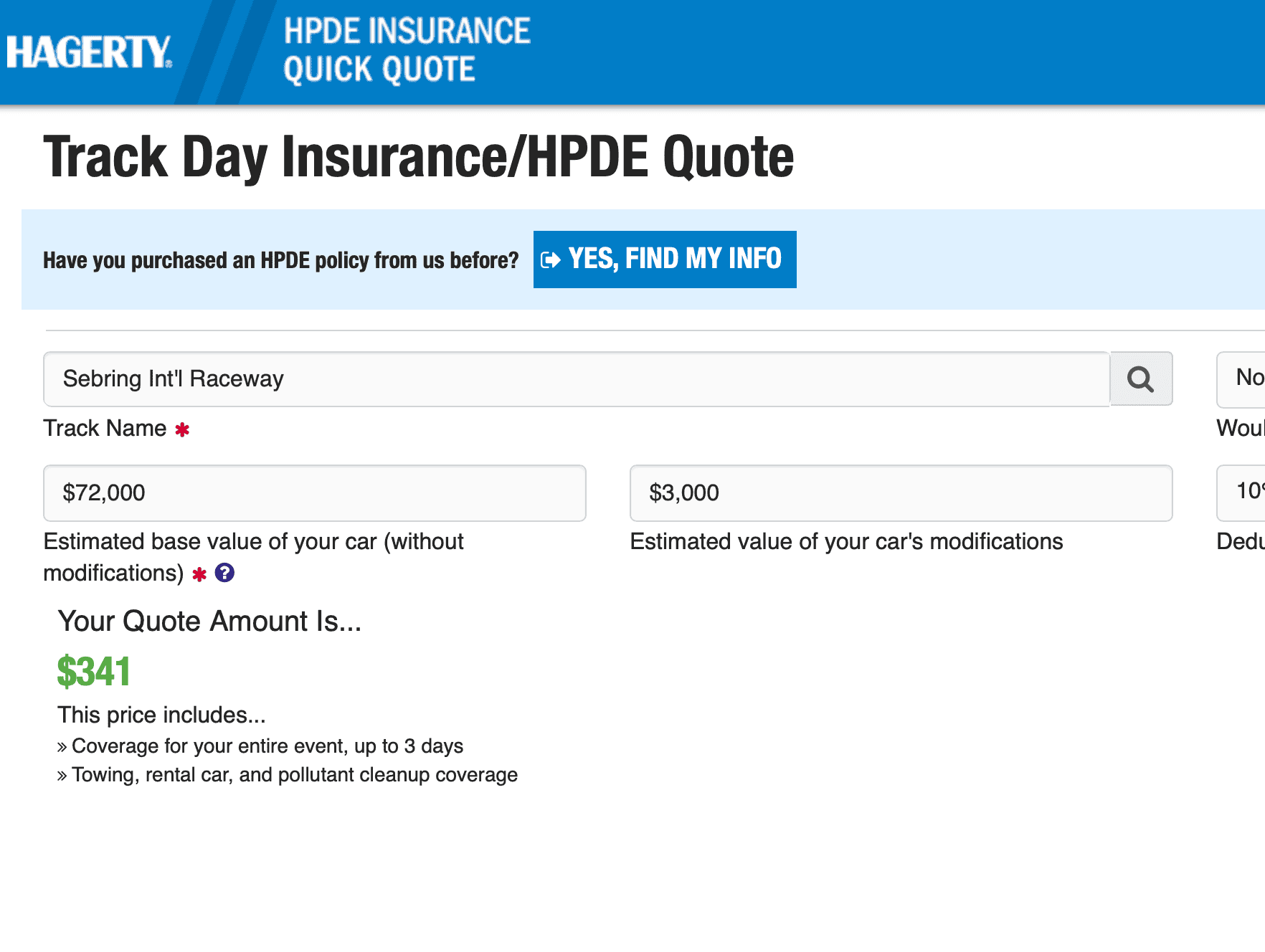Screen dimensions: 1265x952
Task: Click the HPDE Insurance Quick Quote header title
Action: point(407,50)
